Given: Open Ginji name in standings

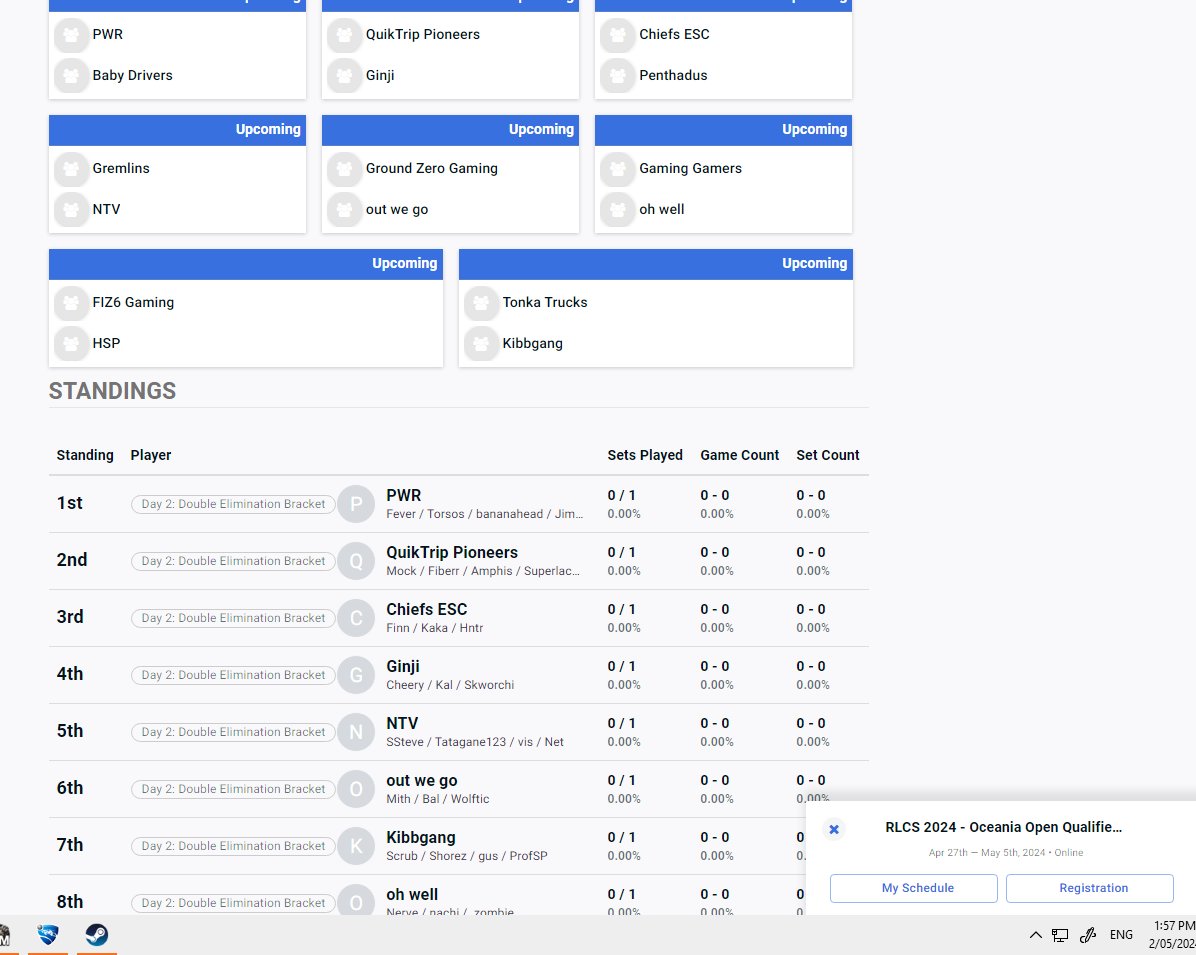Looking at the screenshot, I should (x=403, y=667).
